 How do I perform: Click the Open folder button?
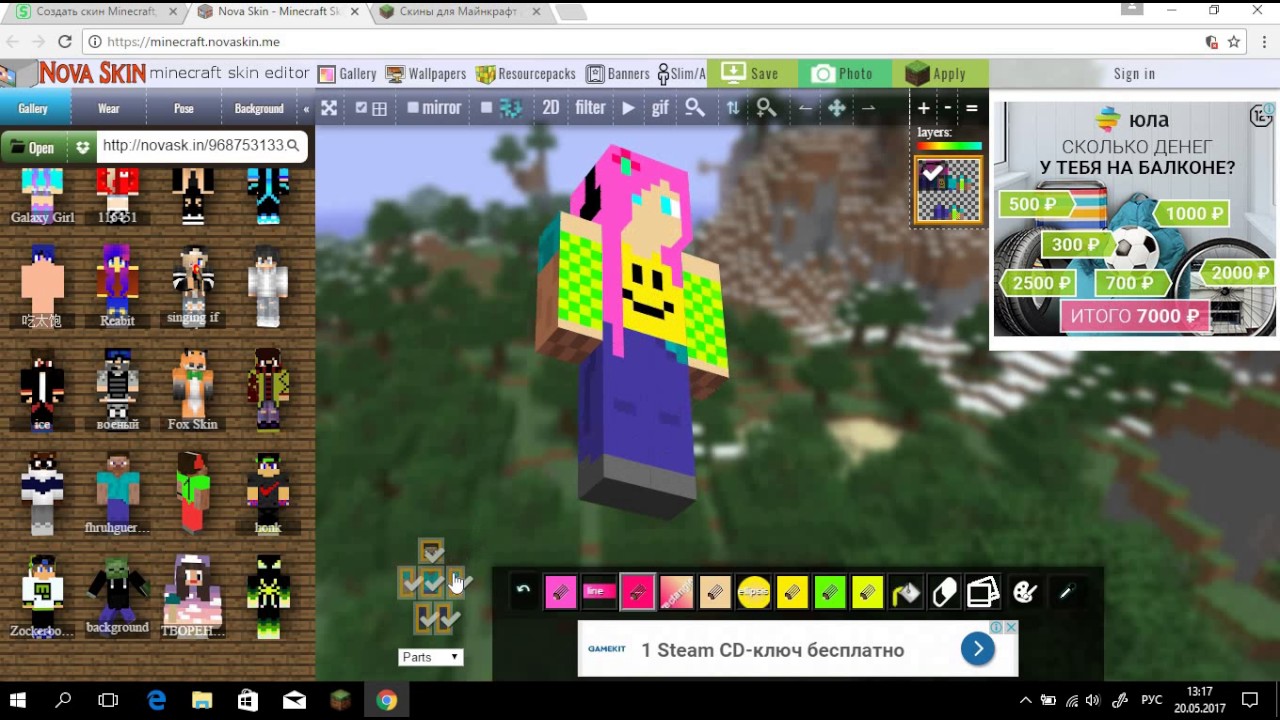click(32, 147)
